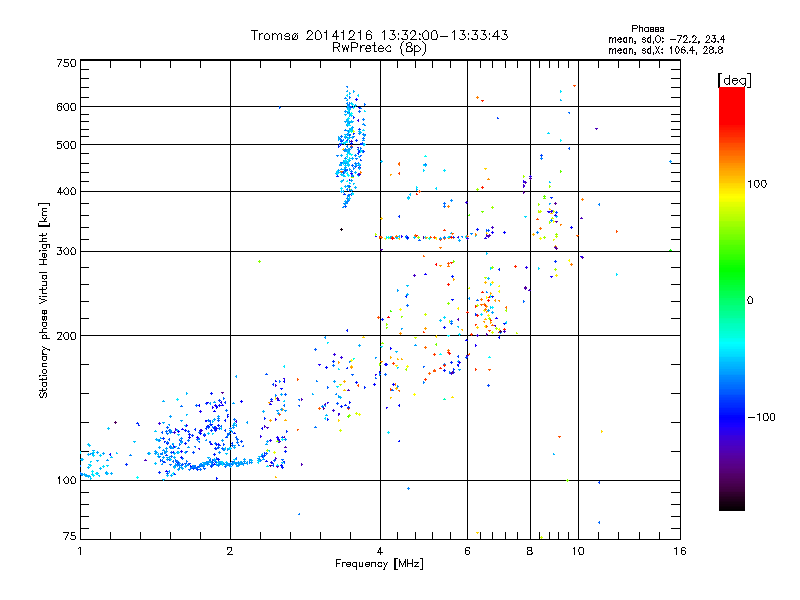The image size is (800, 600).
Task: Click the 'Frequency [MHz]' axis label
Action: click(x=379, y=564)
